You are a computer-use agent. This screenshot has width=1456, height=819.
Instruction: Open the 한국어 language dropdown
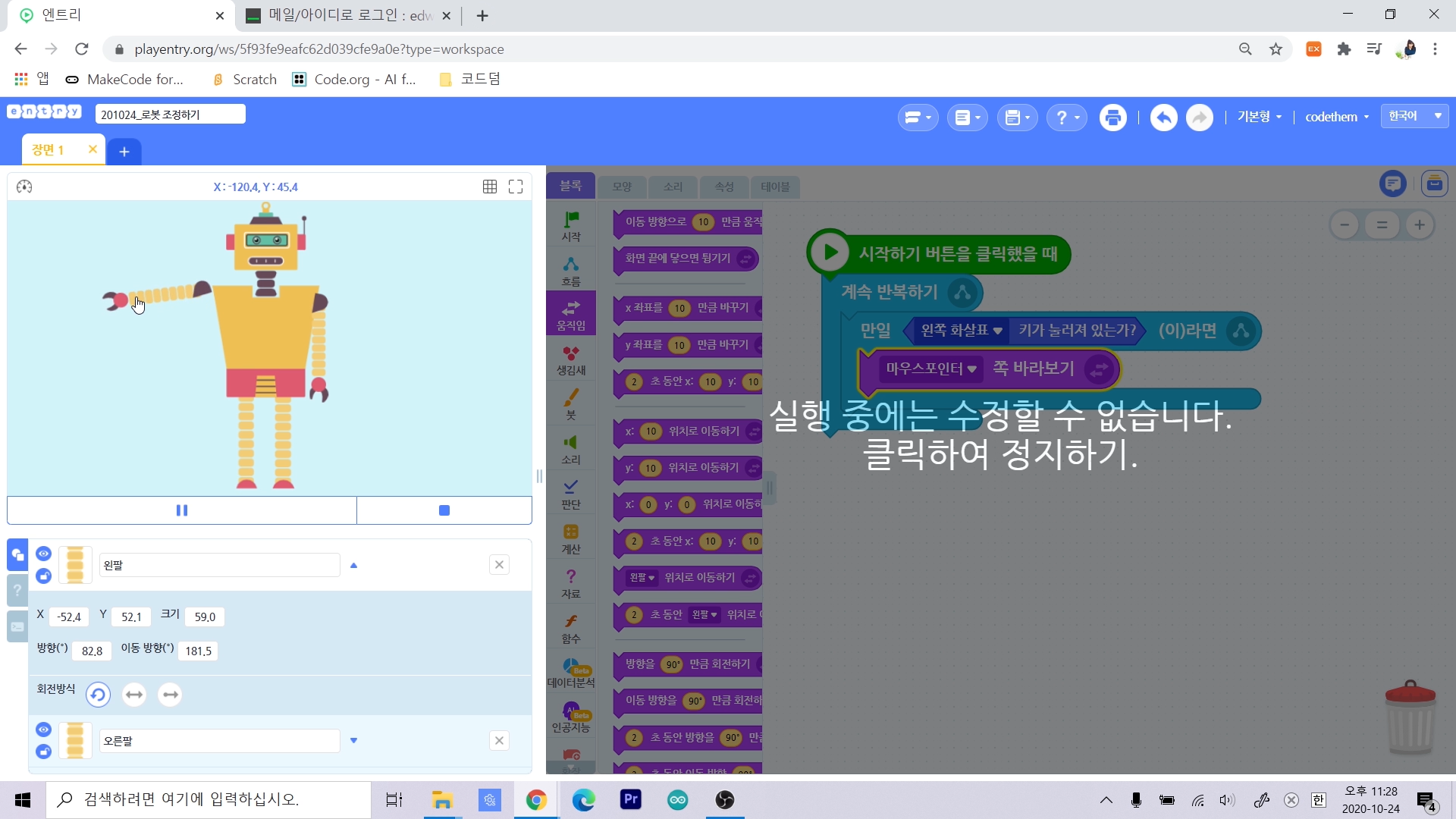(x=1414, y=116)
